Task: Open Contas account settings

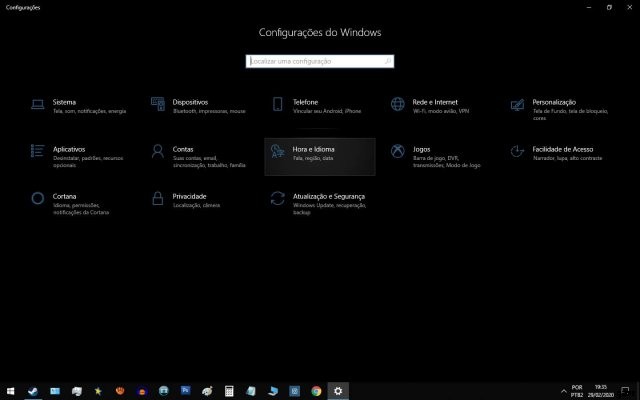Action: point(183,149)
